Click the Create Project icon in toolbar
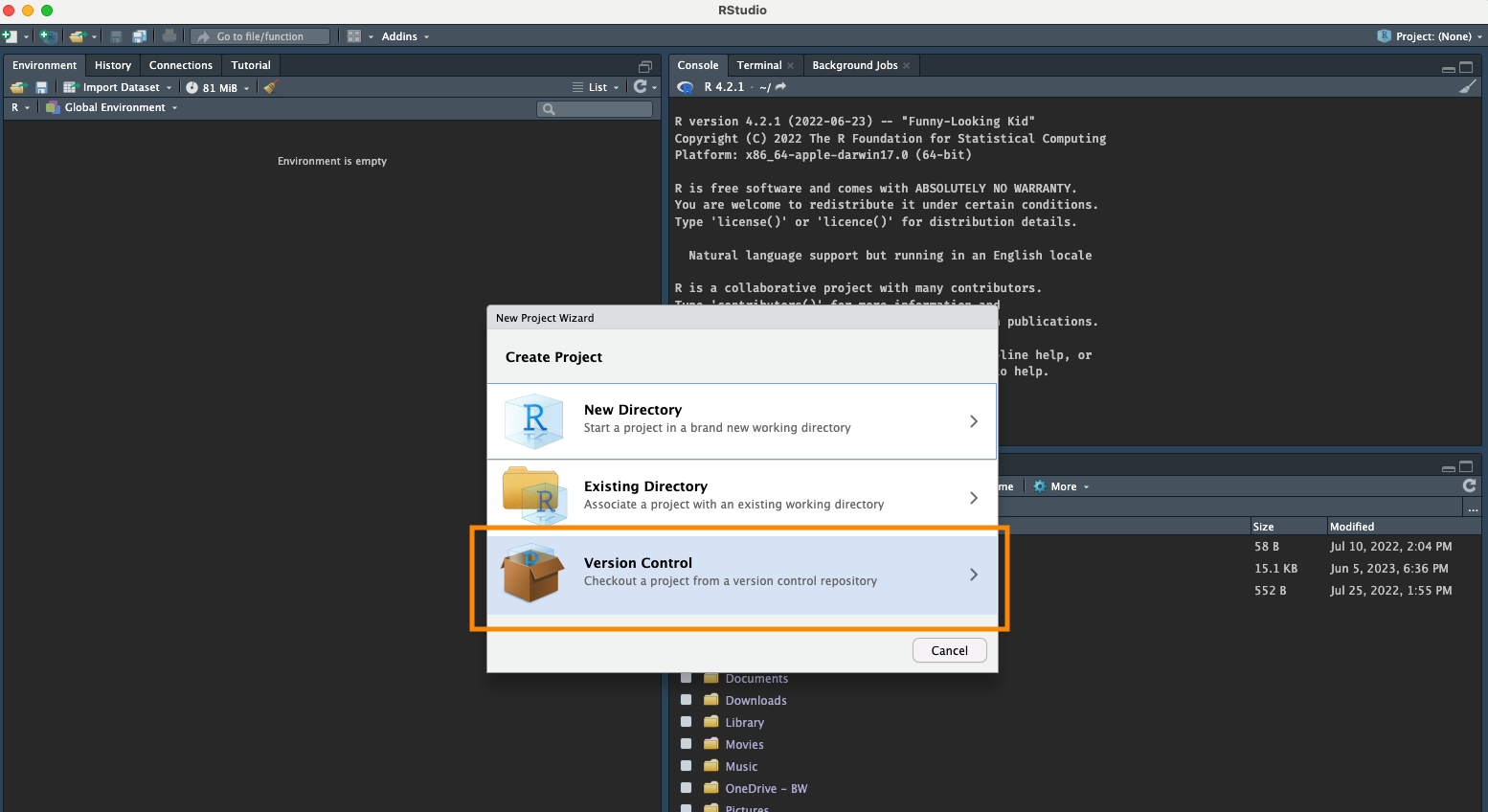Screen dimensions: 1488x812 (x=48, y=36)
